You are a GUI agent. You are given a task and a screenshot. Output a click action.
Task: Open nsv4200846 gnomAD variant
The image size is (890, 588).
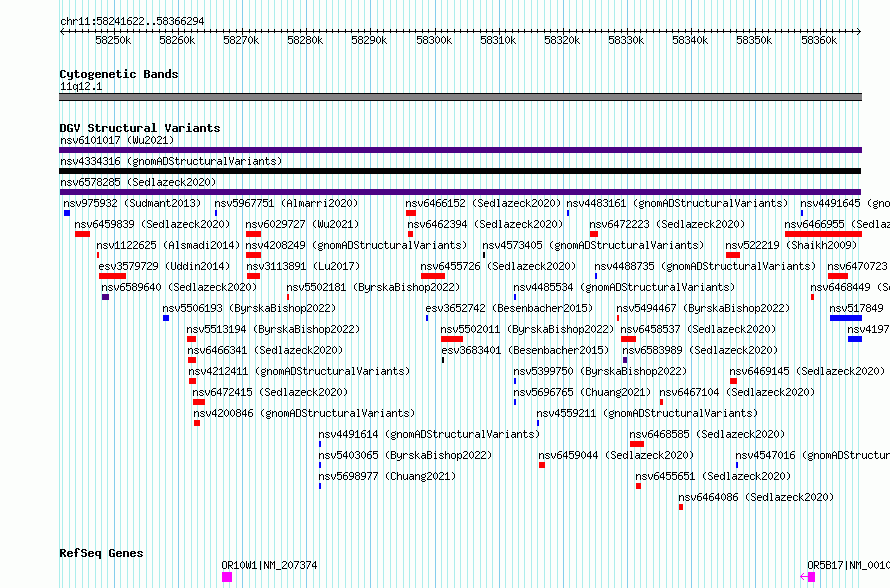pos(304,413)
